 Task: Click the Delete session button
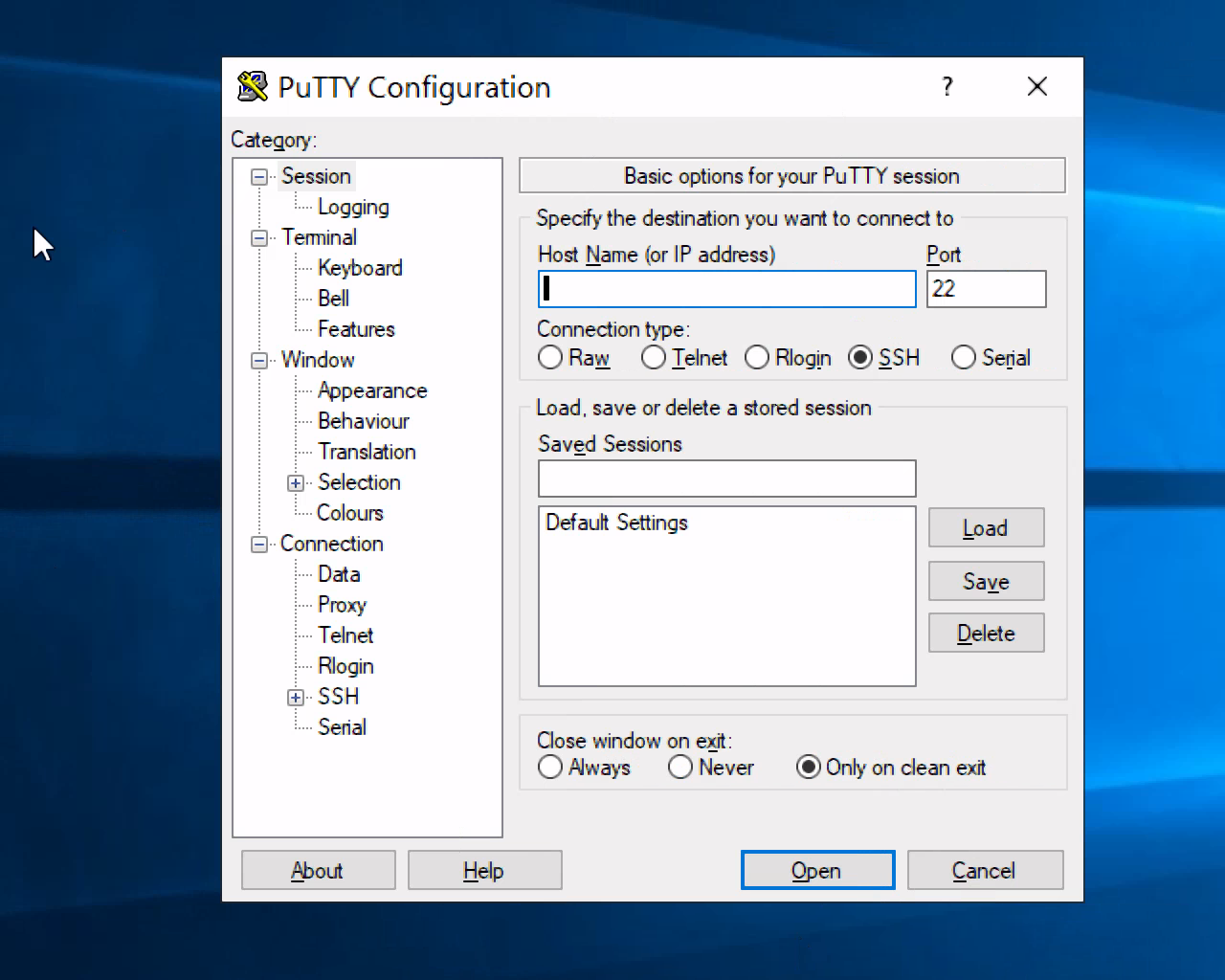pyautogui.click(x=986, y=634)
